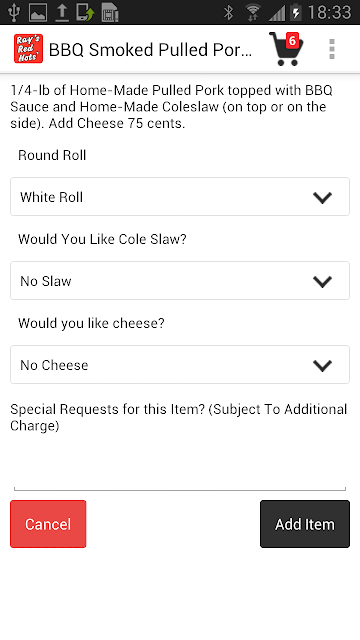Open the shopping cart with 6 items
This screenshot has width=360, height=640.
(286, 49)
